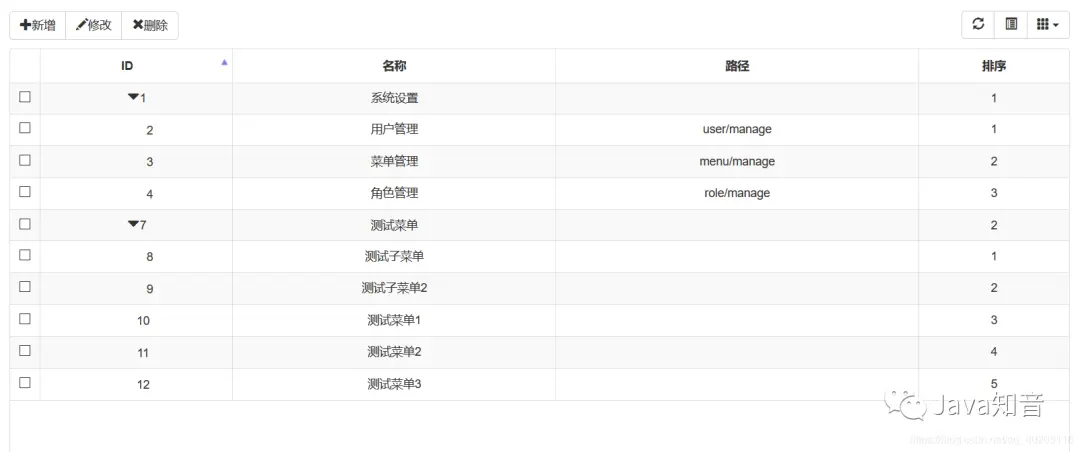Click ID cell 8
Screen dimensions: 1080x452
click(x=136, y=256)
